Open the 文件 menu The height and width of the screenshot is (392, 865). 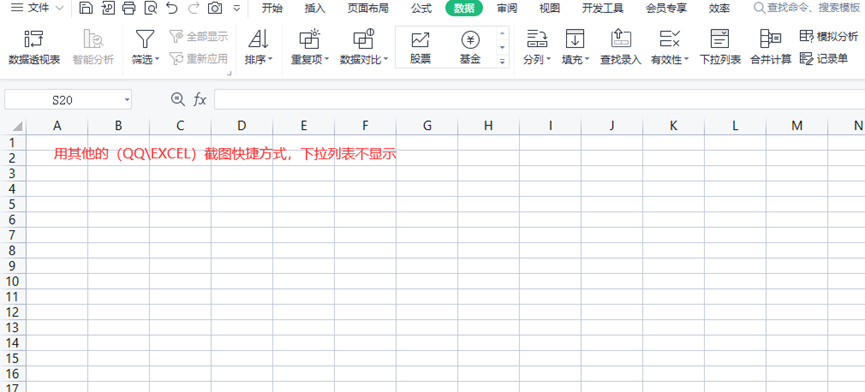(x=38, y=8)
